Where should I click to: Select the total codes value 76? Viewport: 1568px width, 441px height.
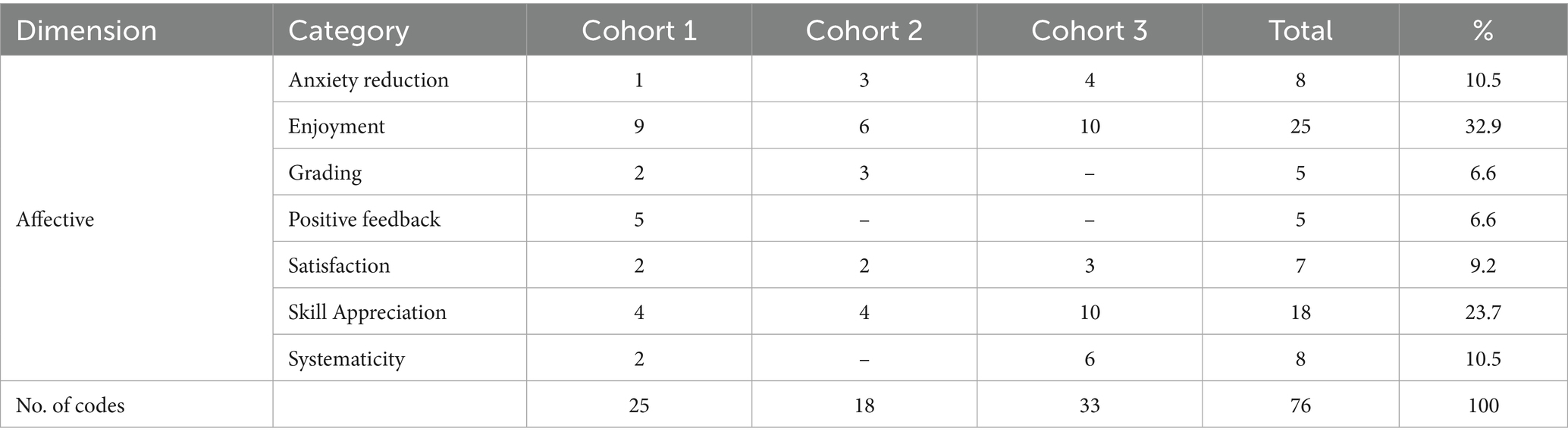1300,405
